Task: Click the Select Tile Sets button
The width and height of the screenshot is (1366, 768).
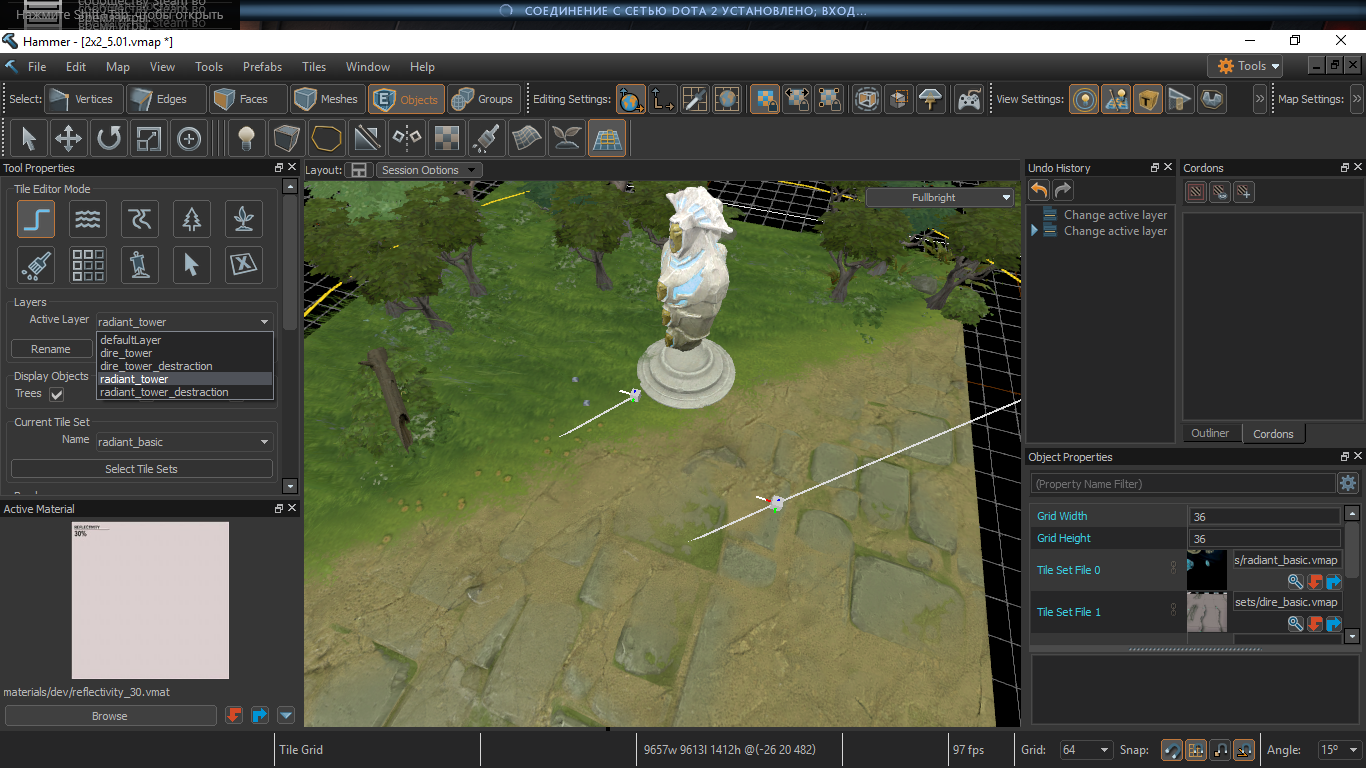Action: pos(141,469)
